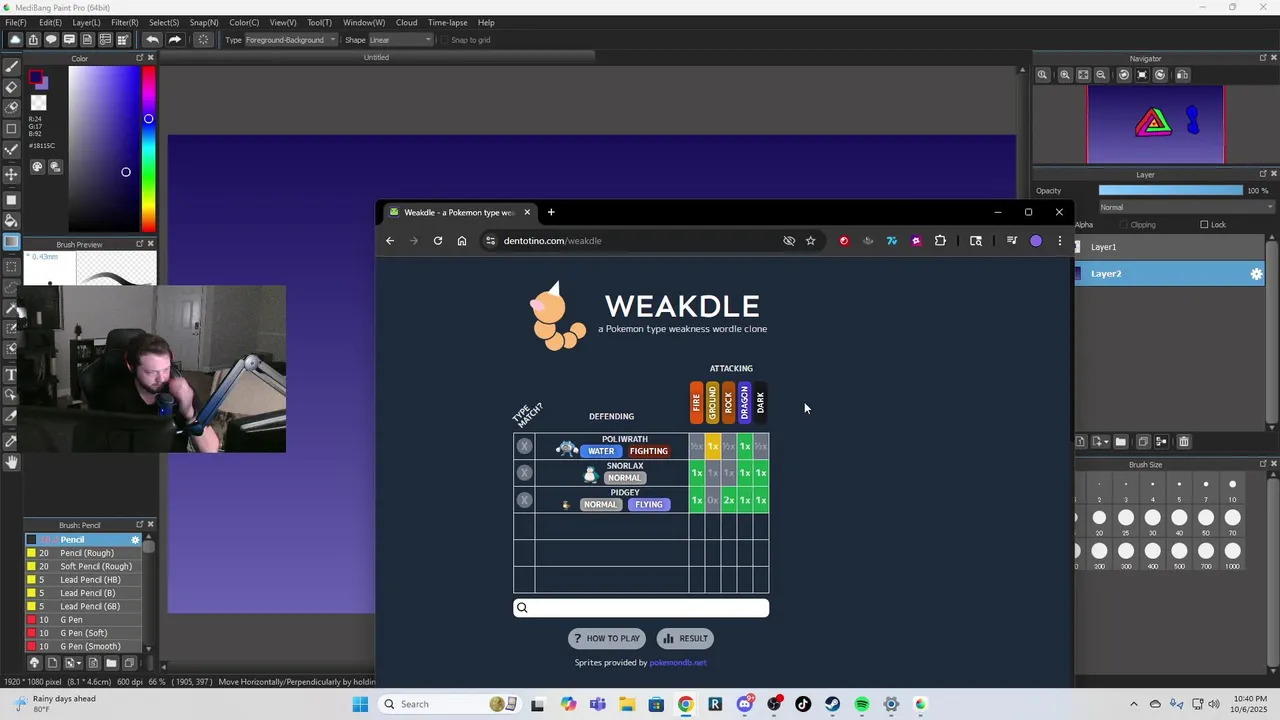Open Chrome three-dot menu
Screen dimensions: 1280x720
pyautogui.click(x=1060, y=241)
